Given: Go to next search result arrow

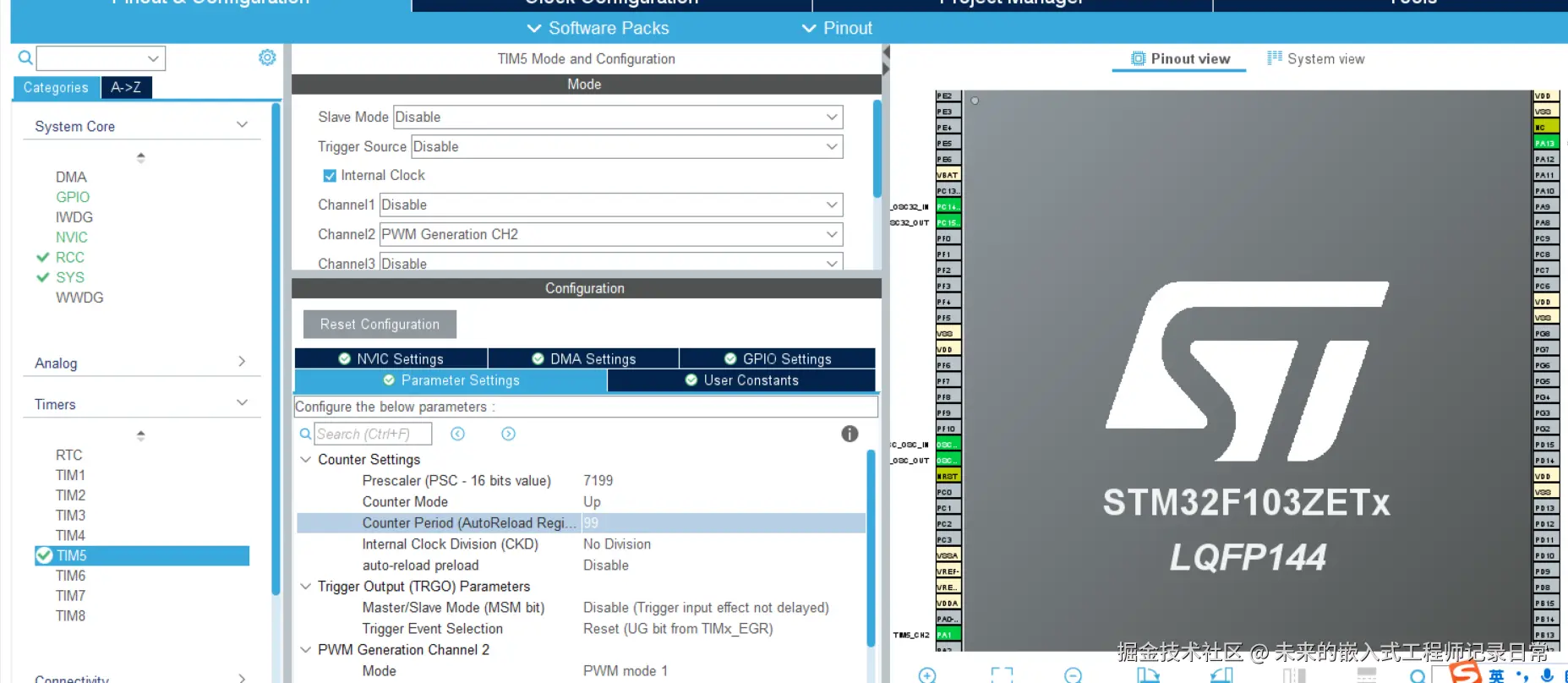Looking at the screenshot, I should [508, 434].
